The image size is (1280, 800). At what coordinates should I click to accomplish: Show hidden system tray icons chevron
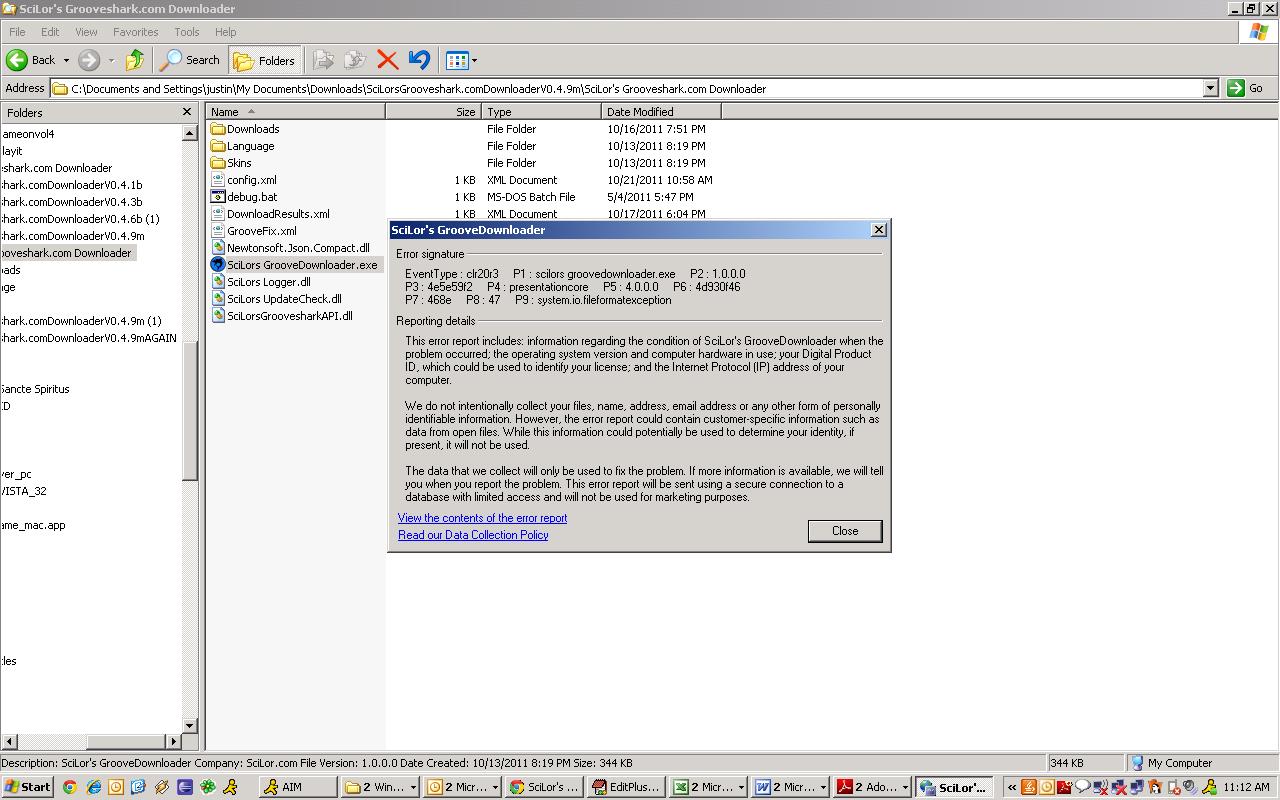pyautogui.click(x=1011, y=787)
